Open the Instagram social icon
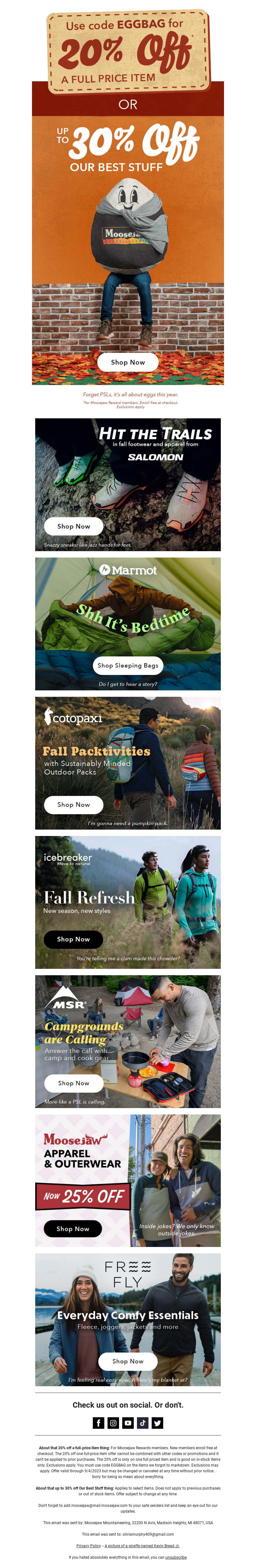This screenshot has height=1568, width=256. pos(113,1422)
